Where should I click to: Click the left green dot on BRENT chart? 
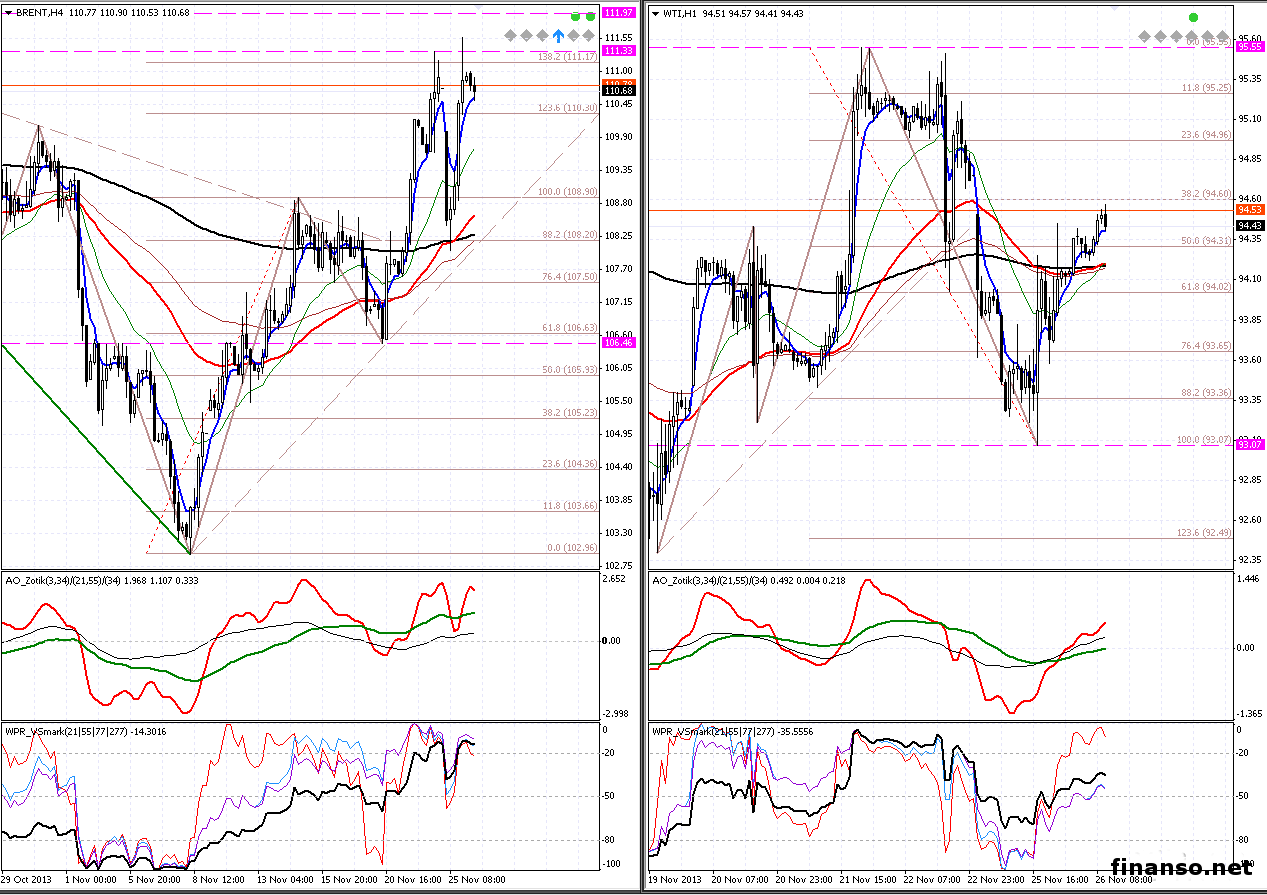click(x=575, y=17)
